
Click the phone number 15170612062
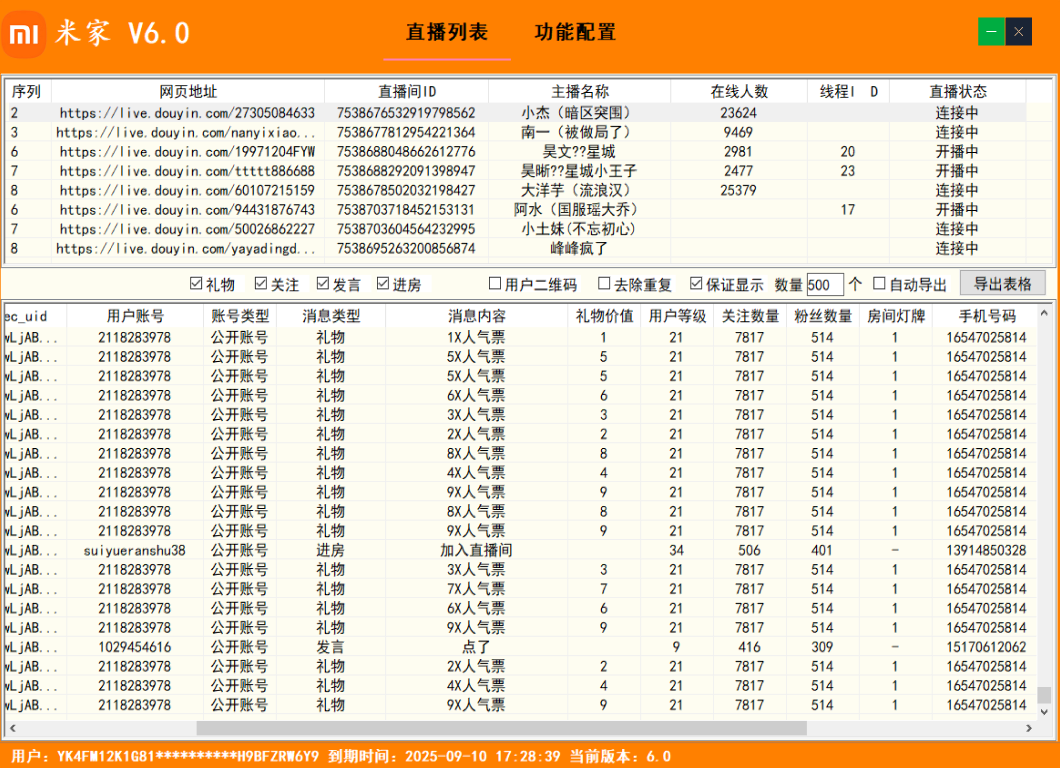(986, 647)
